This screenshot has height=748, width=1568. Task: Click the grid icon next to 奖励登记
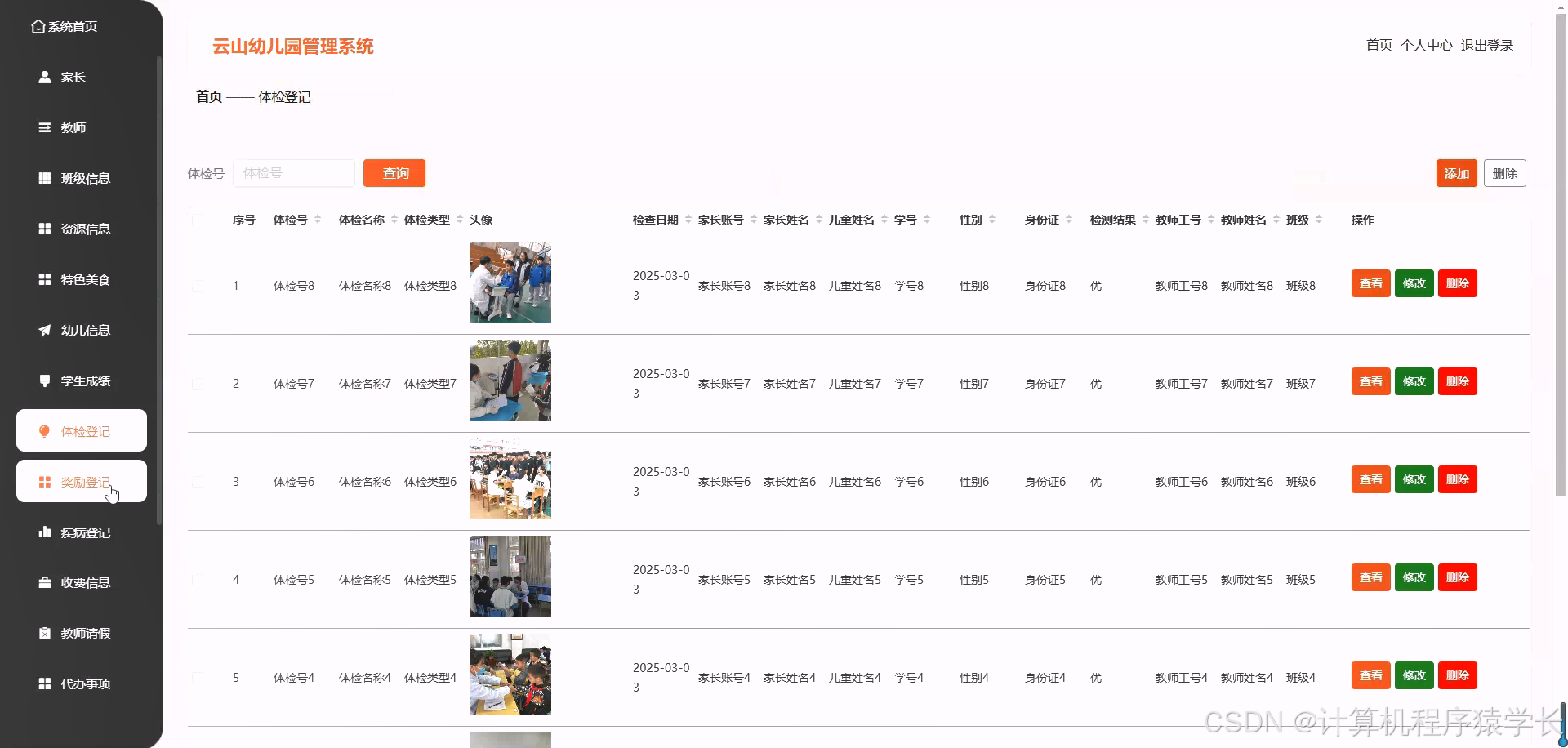click(45, 483)
